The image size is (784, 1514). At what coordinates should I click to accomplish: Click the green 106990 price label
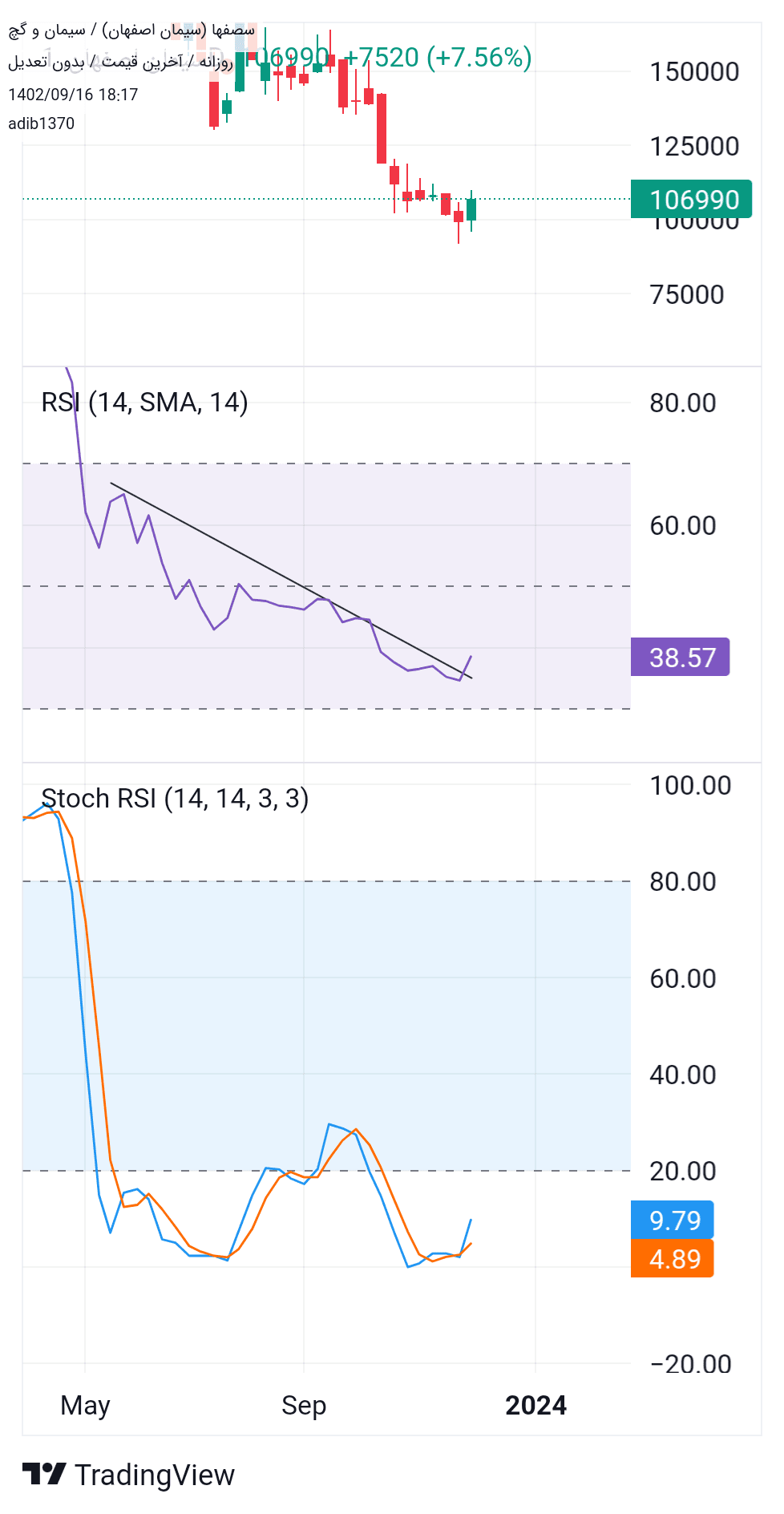tap(691, 199)
